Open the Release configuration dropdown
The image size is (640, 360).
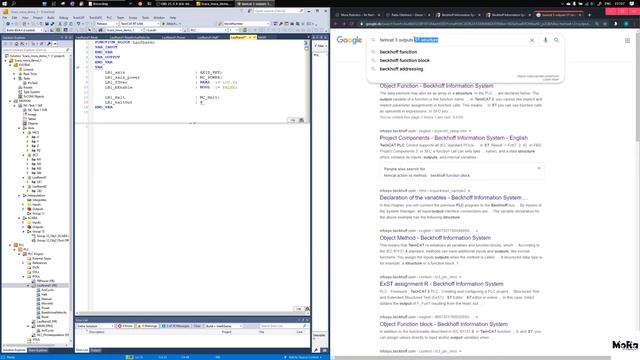click(x=107, y=24)
